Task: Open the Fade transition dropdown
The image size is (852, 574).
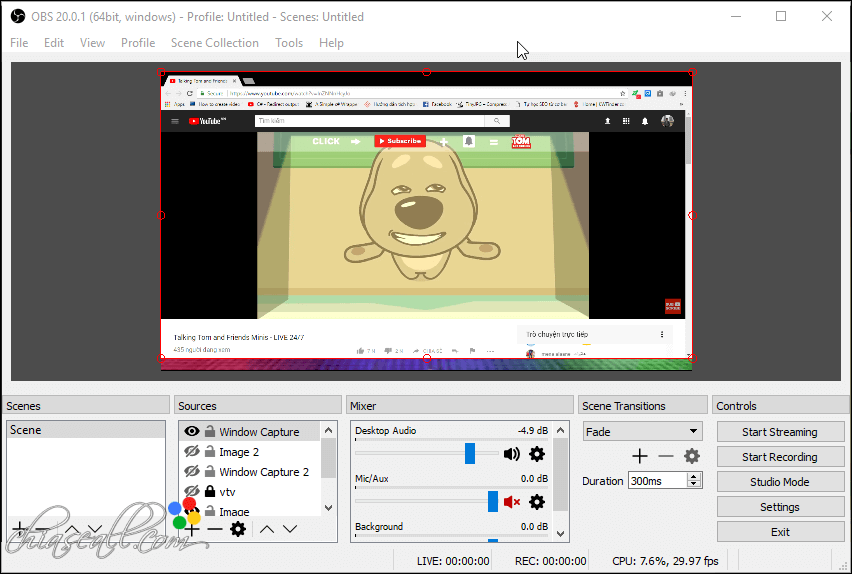Action: (642, 432)
